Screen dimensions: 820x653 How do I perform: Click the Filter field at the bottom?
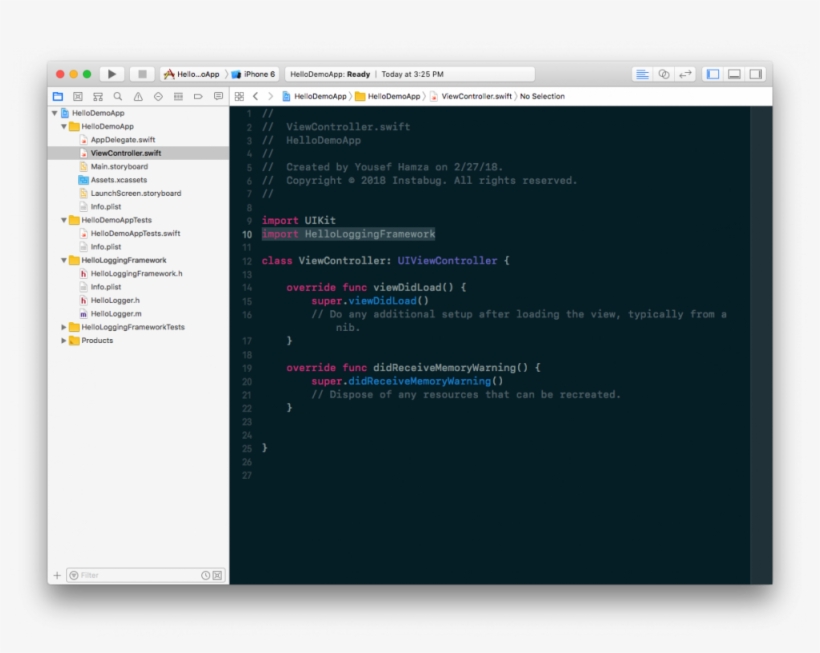120,575
